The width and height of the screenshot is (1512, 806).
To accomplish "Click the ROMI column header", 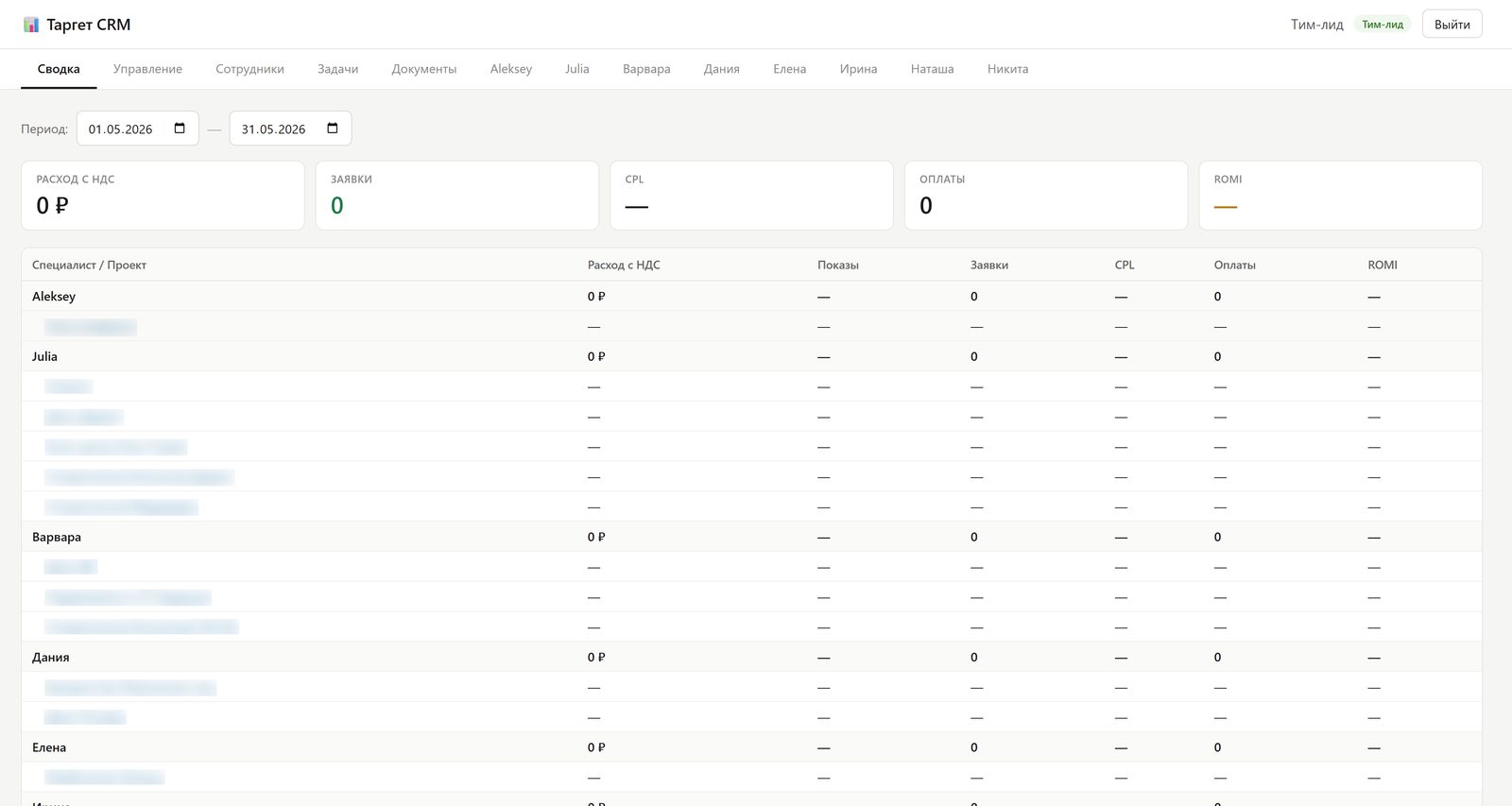I will [1383, 265].
